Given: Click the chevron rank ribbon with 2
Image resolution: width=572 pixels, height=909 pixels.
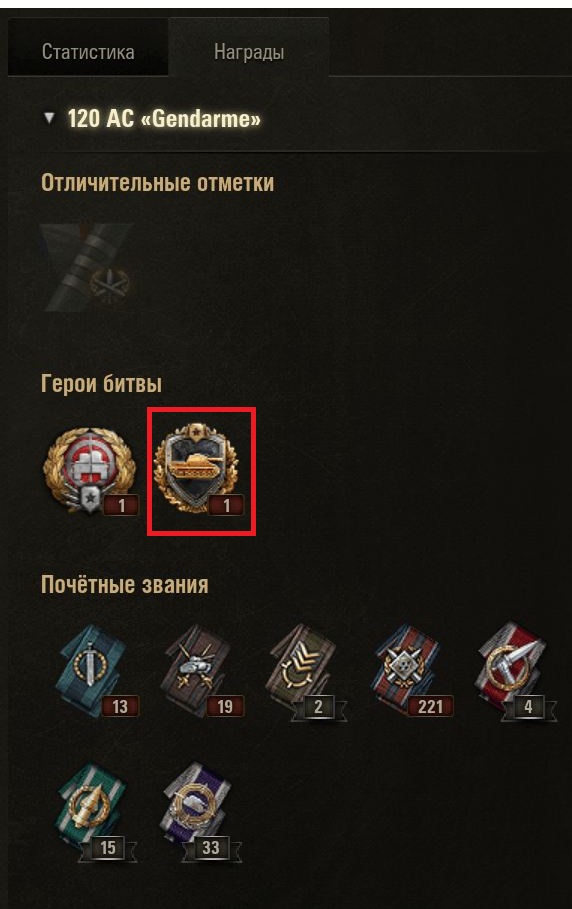Looking at the screenshot, I should [x=306, y=671].
